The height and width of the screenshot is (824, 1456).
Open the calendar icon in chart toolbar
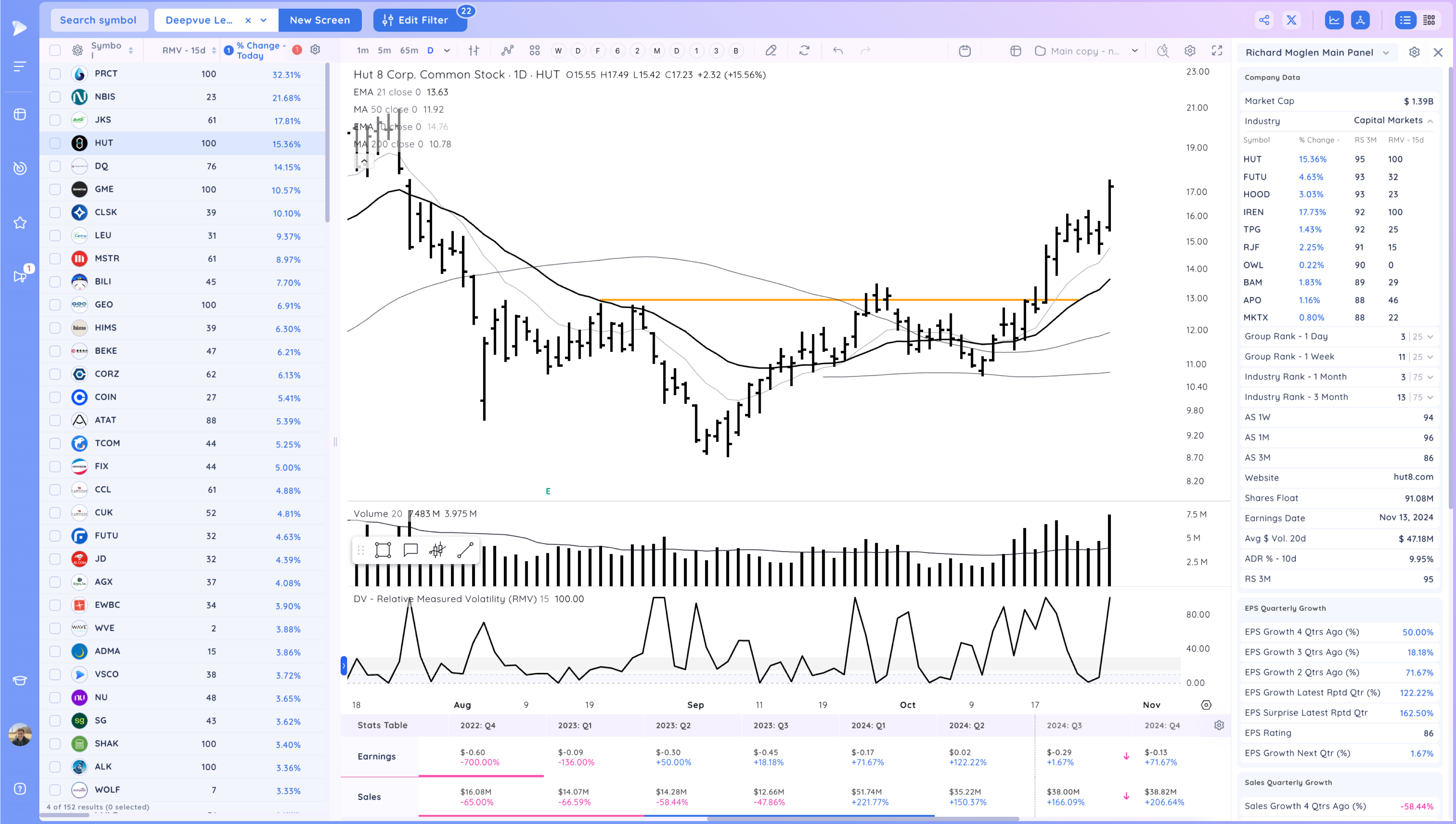[965, 51]
